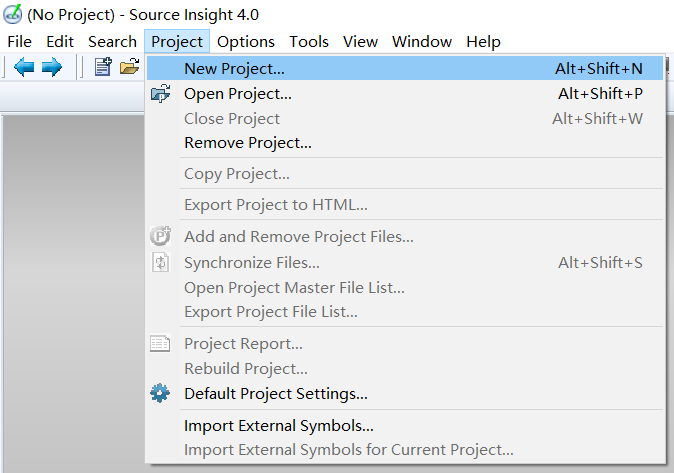Viewport: 674px width, 473px height.
Task: Click the blue Go Back arrow icon
Action: 24,68
